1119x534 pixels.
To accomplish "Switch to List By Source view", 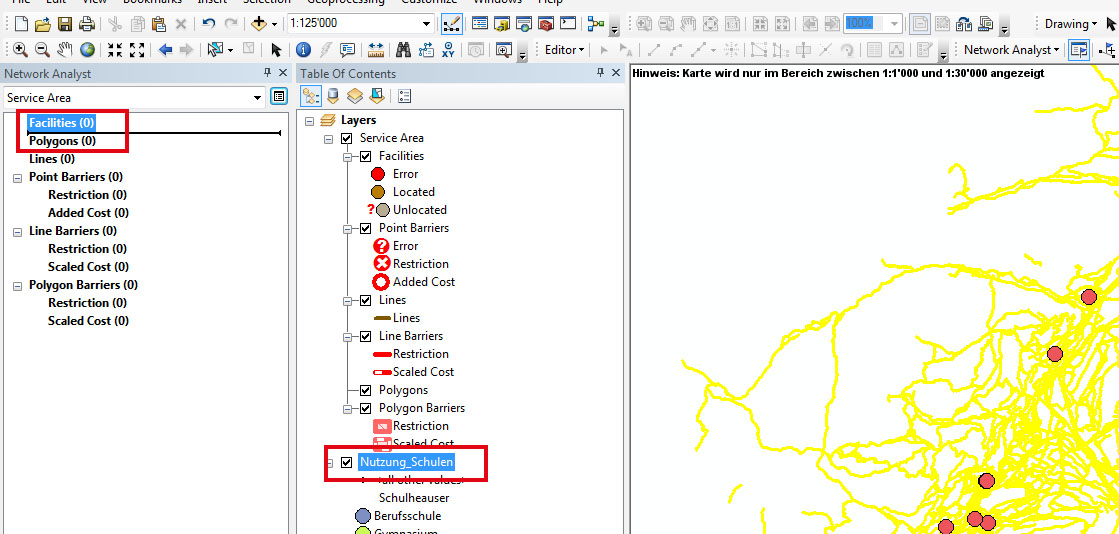I will point(333,96).
